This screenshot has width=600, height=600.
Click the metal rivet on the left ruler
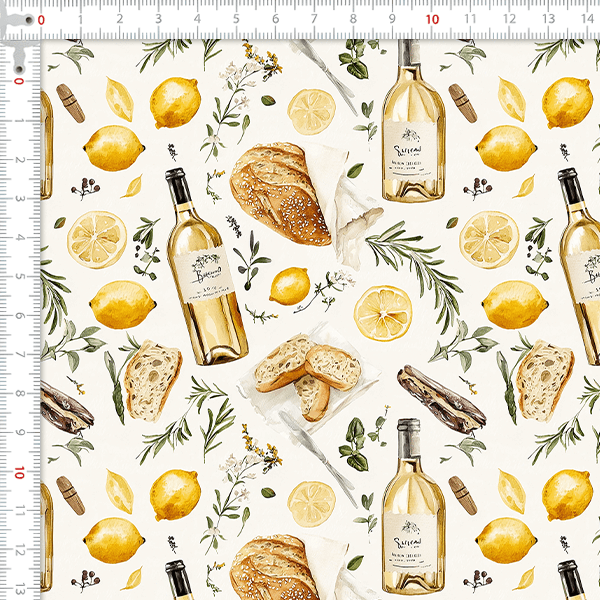pyautogui.click(x=19, y=69)
